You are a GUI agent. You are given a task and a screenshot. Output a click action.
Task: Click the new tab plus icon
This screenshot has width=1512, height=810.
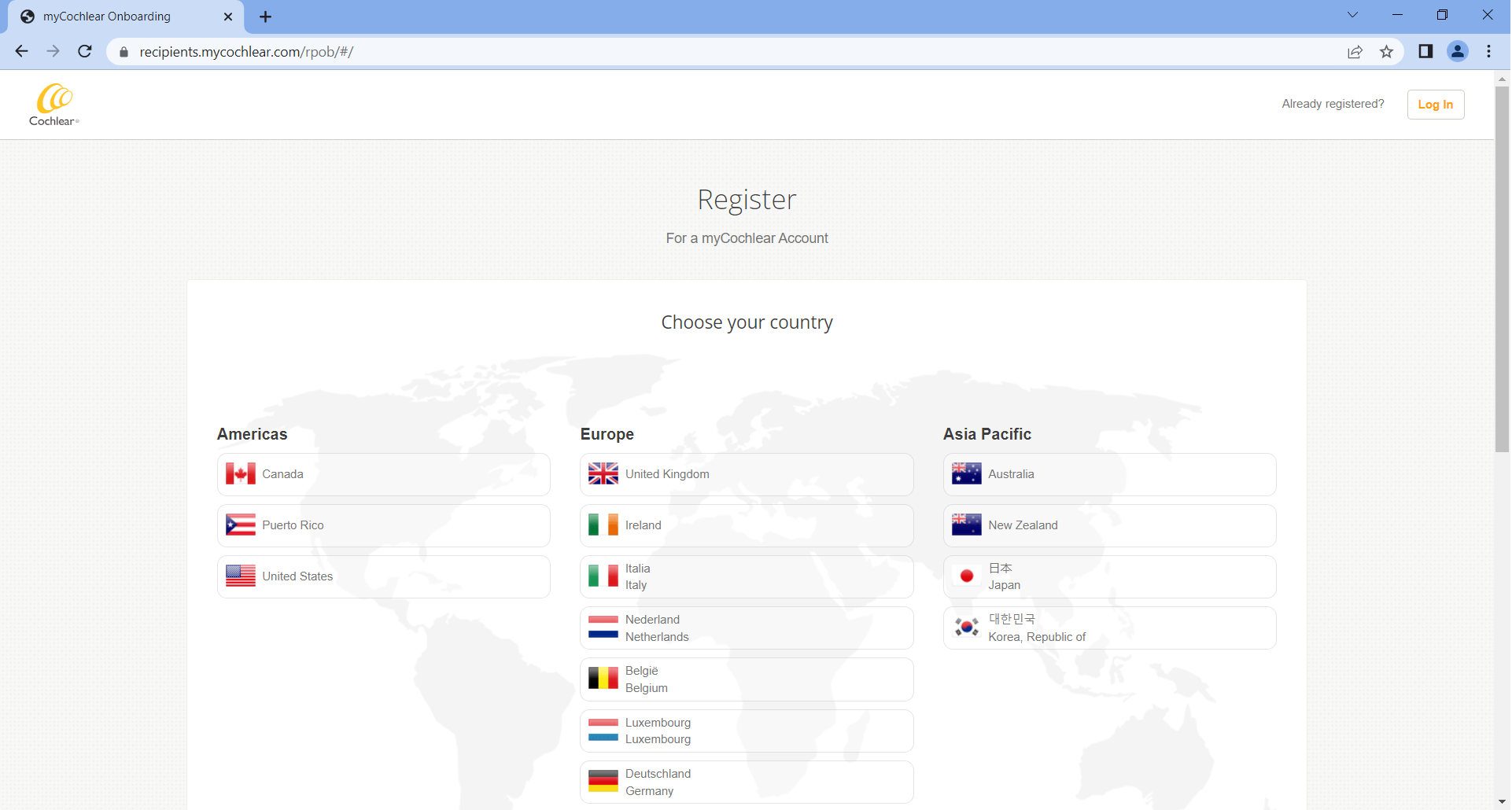(x=265, y=16)
